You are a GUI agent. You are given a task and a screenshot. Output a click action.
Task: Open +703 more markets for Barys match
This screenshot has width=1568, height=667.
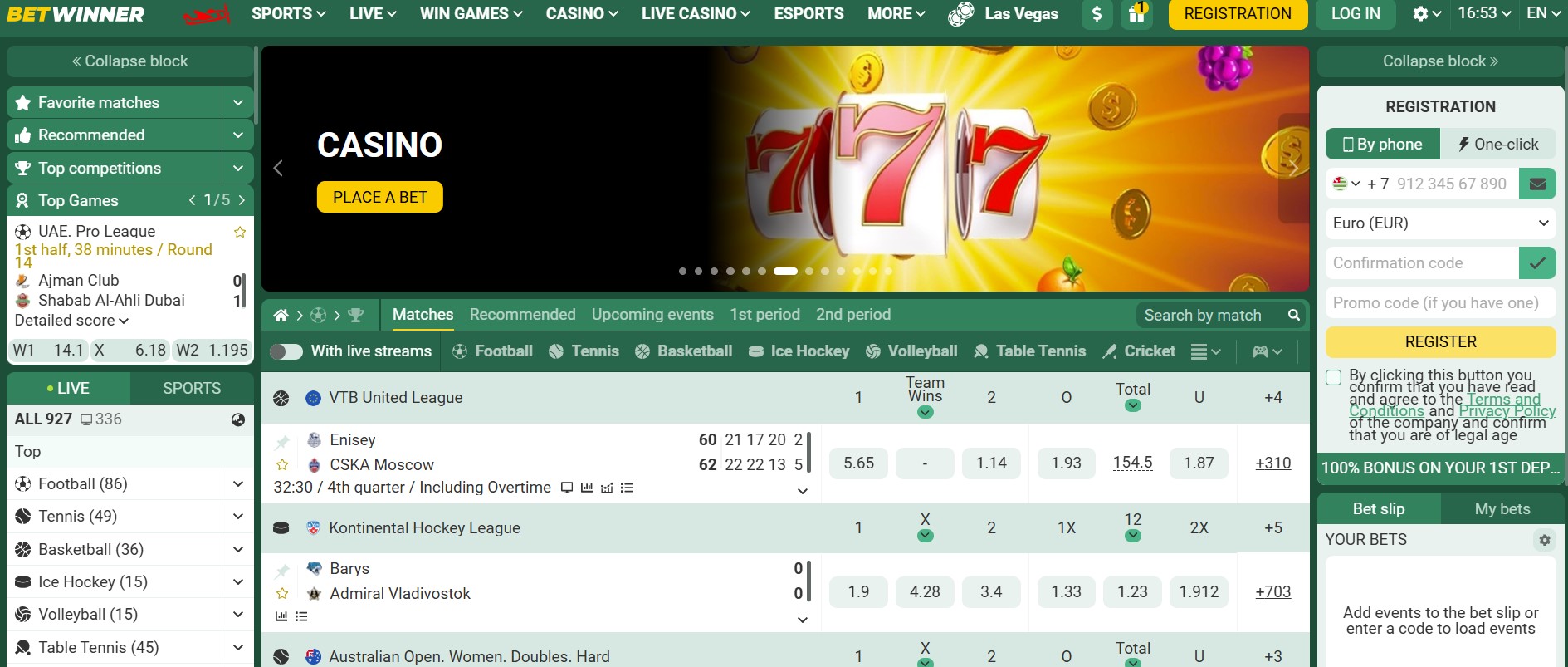coord(1272,591)
